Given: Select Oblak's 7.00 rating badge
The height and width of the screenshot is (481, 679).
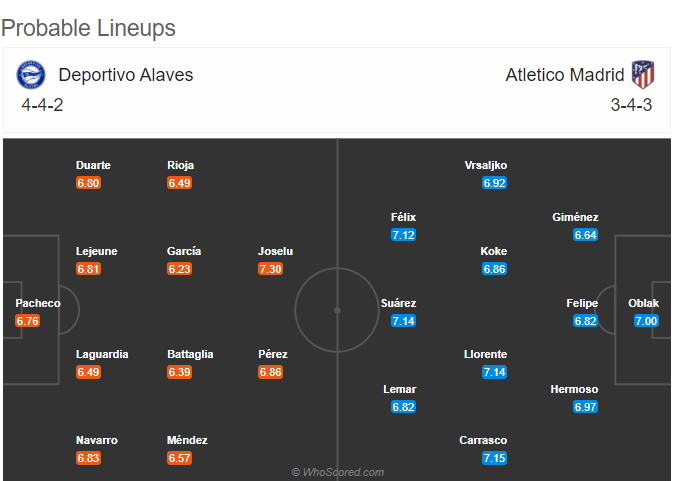Looking at the screenshot, I should 646,321.
